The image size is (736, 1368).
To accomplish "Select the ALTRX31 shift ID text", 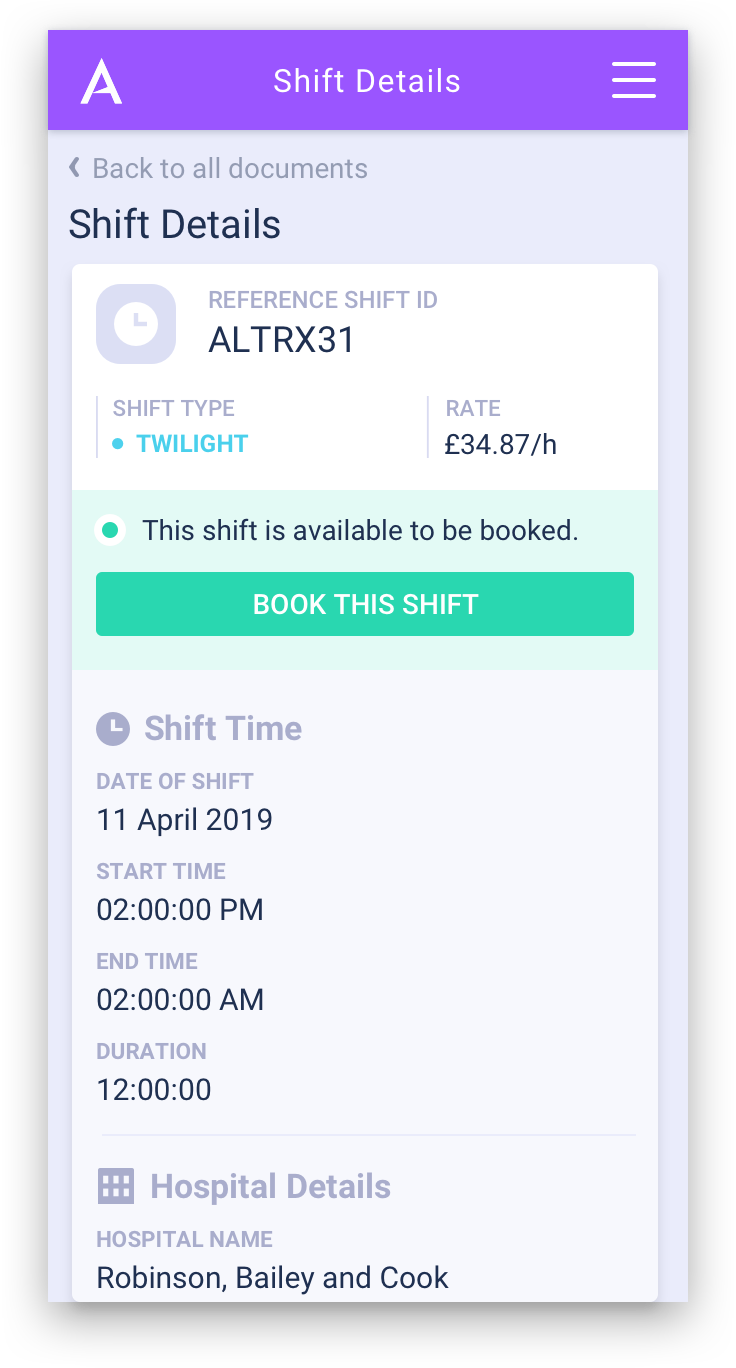I will point(282,340).
